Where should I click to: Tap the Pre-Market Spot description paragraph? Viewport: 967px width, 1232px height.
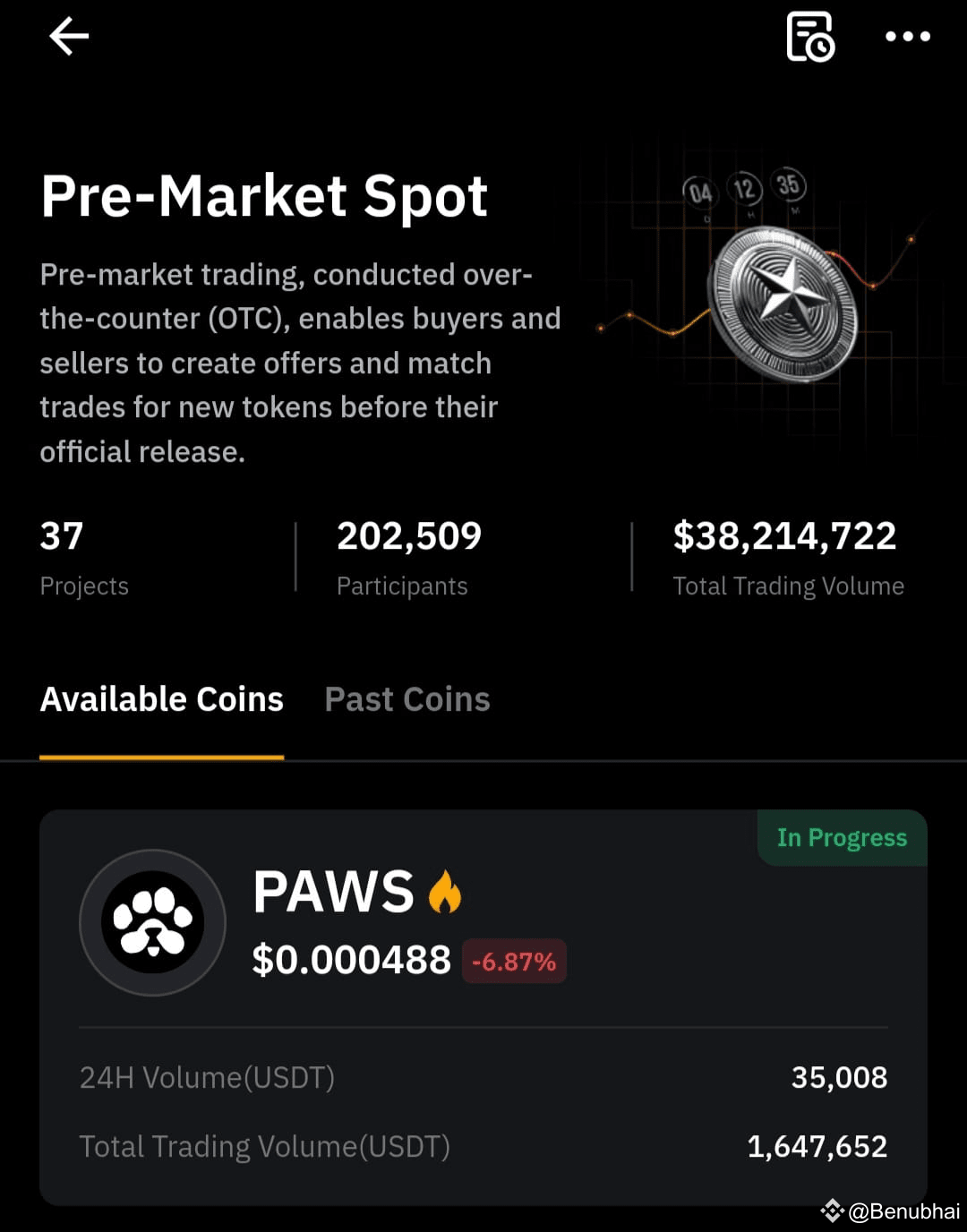point(300,363)
